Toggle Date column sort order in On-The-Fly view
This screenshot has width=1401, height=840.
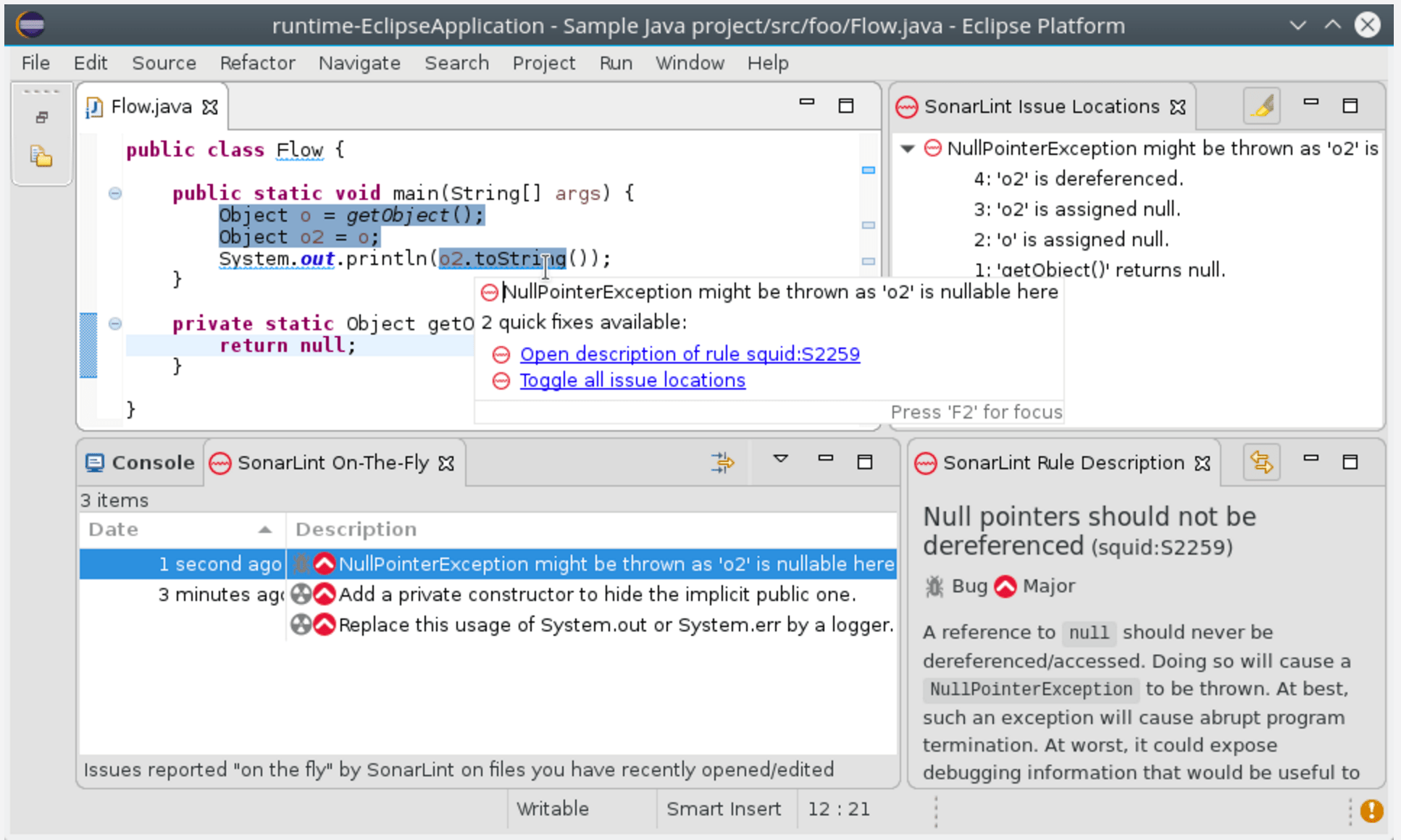(x=181, y=529)
